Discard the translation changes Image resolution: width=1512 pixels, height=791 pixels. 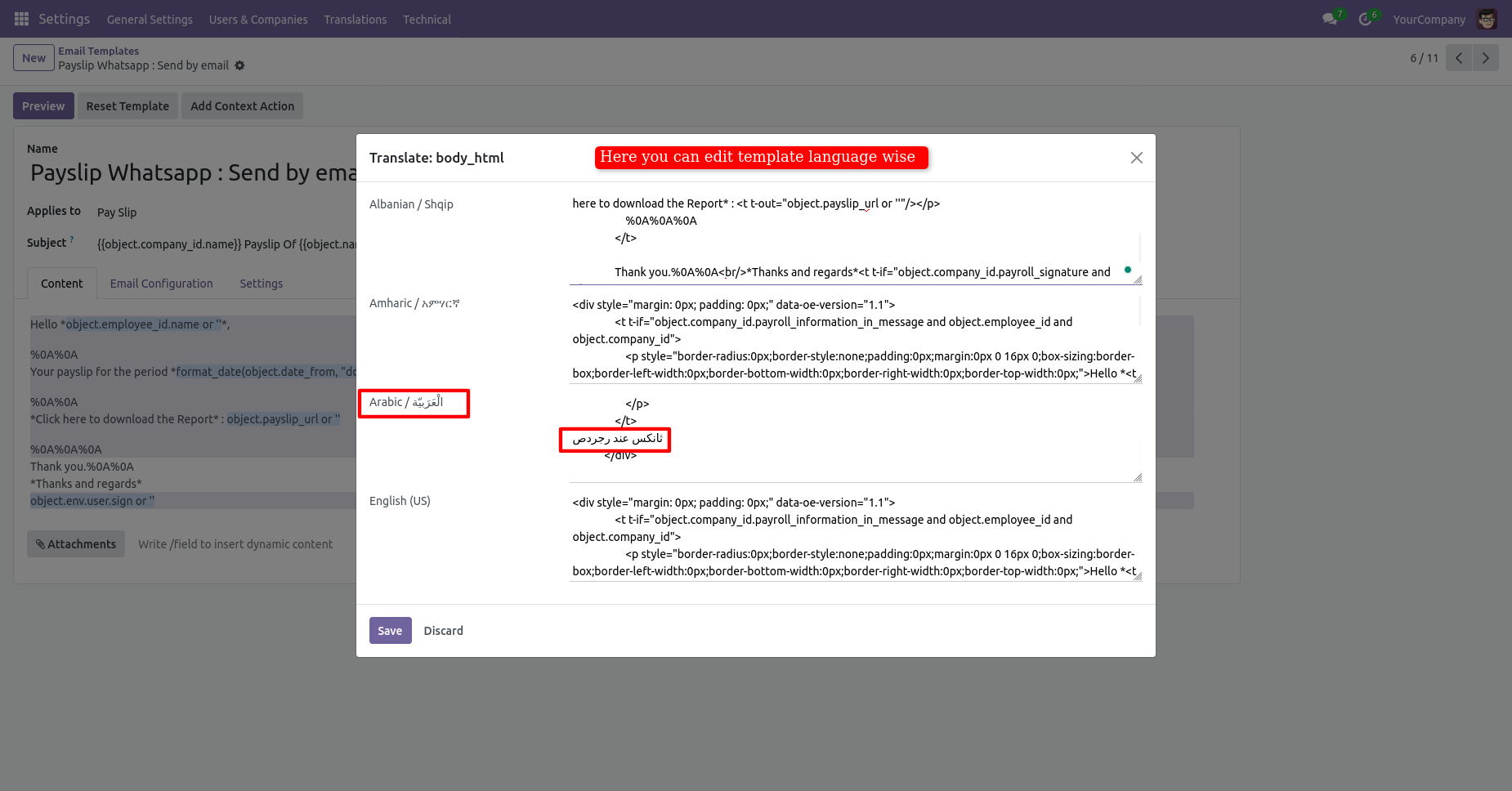pyautogui.click(x=443, y=631)
